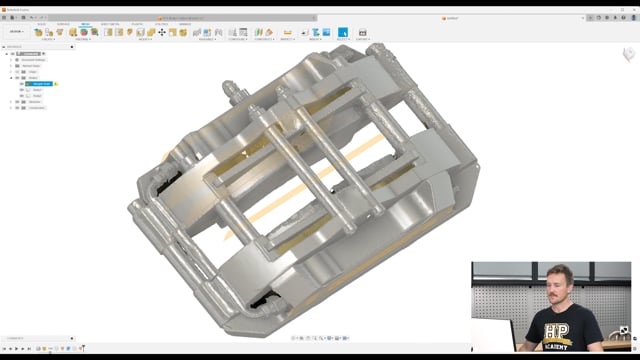Expand the Document Settings node
The width and height of the screenshot is (640, 360).
(x=11, y=60)
